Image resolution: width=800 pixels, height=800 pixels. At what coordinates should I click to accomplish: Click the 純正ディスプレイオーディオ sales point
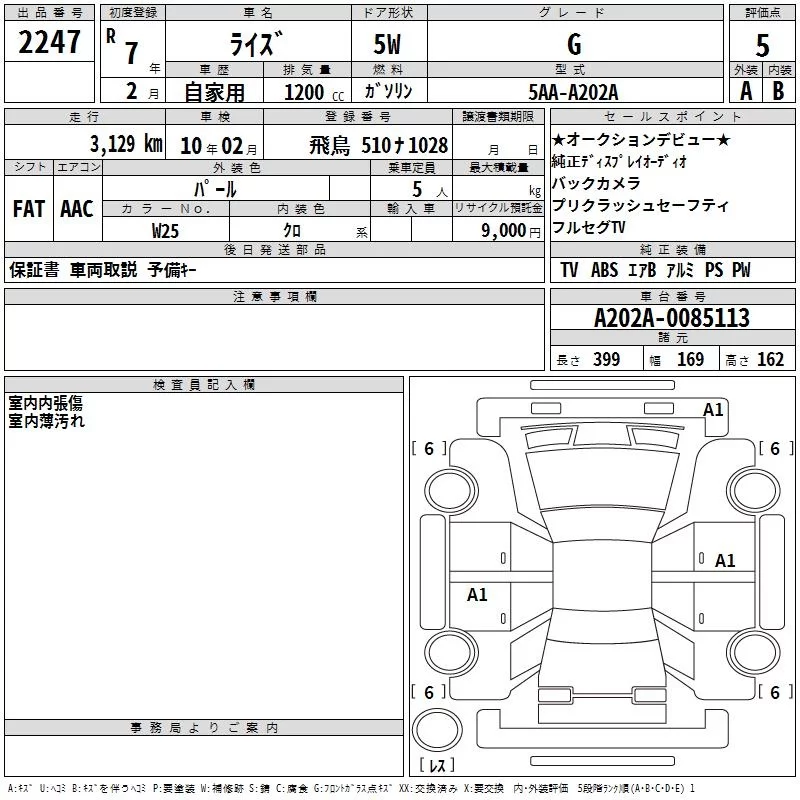[619, 161]
